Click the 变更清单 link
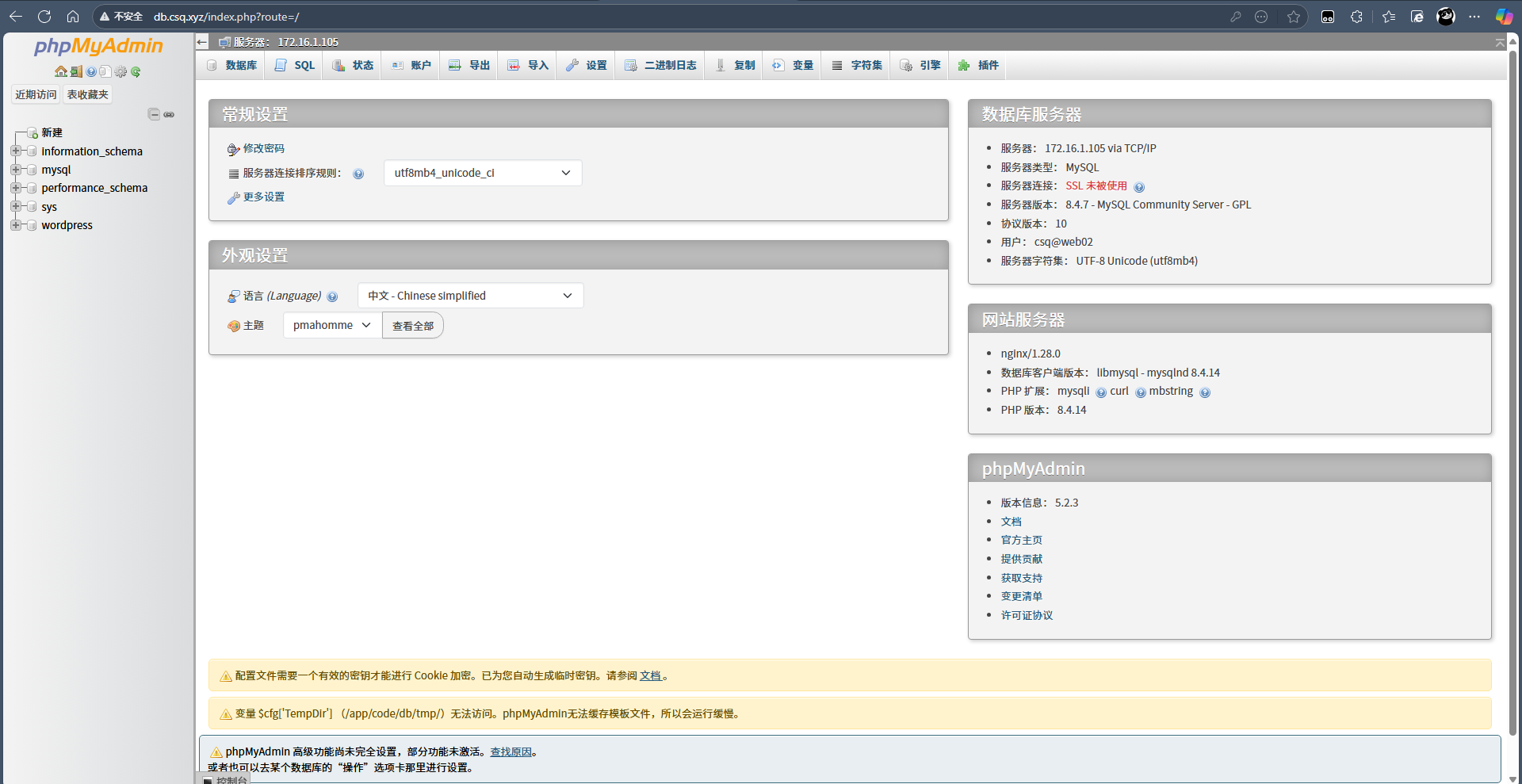 1021,596
